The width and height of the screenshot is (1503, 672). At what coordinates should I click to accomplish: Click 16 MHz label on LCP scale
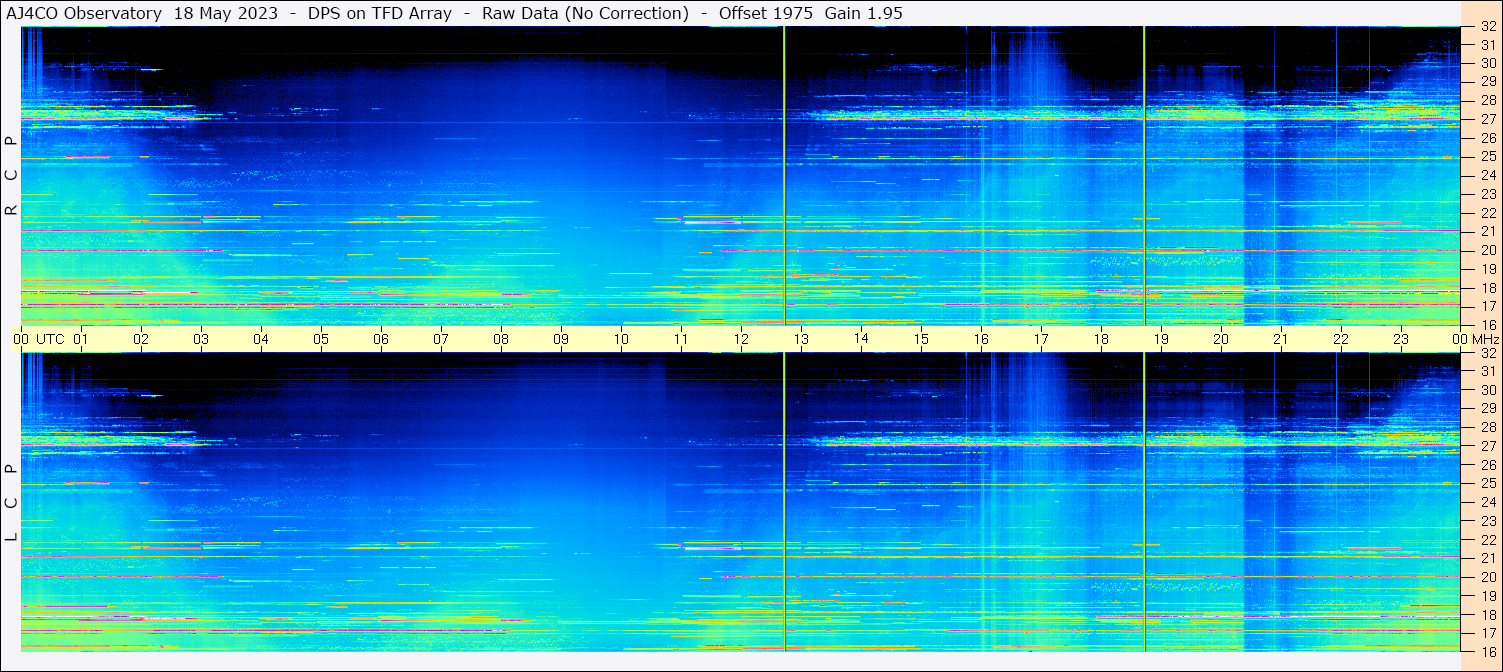[1487, 651]
